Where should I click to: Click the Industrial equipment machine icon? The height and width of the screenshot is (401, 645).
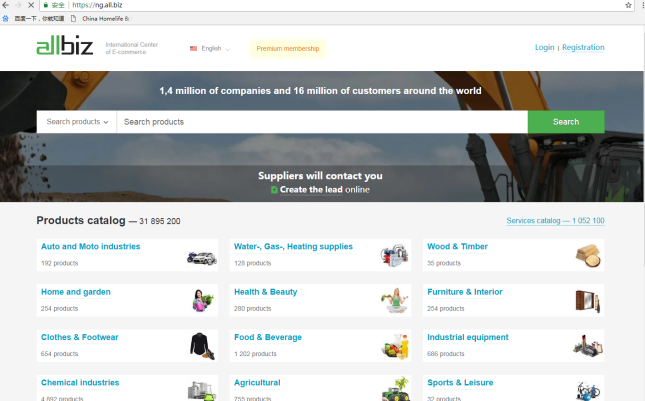[588, 345]
